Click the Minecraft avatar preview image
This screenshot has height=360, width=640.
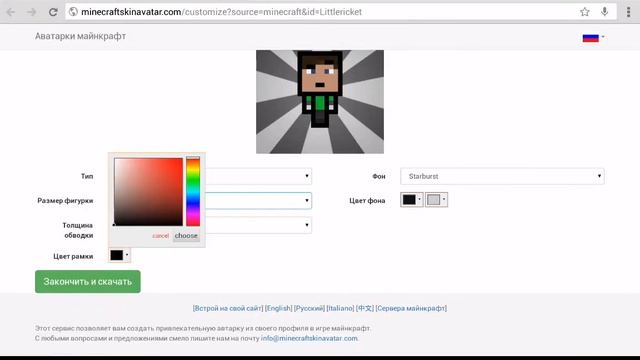pyautogui.click(x=320, y=102)
